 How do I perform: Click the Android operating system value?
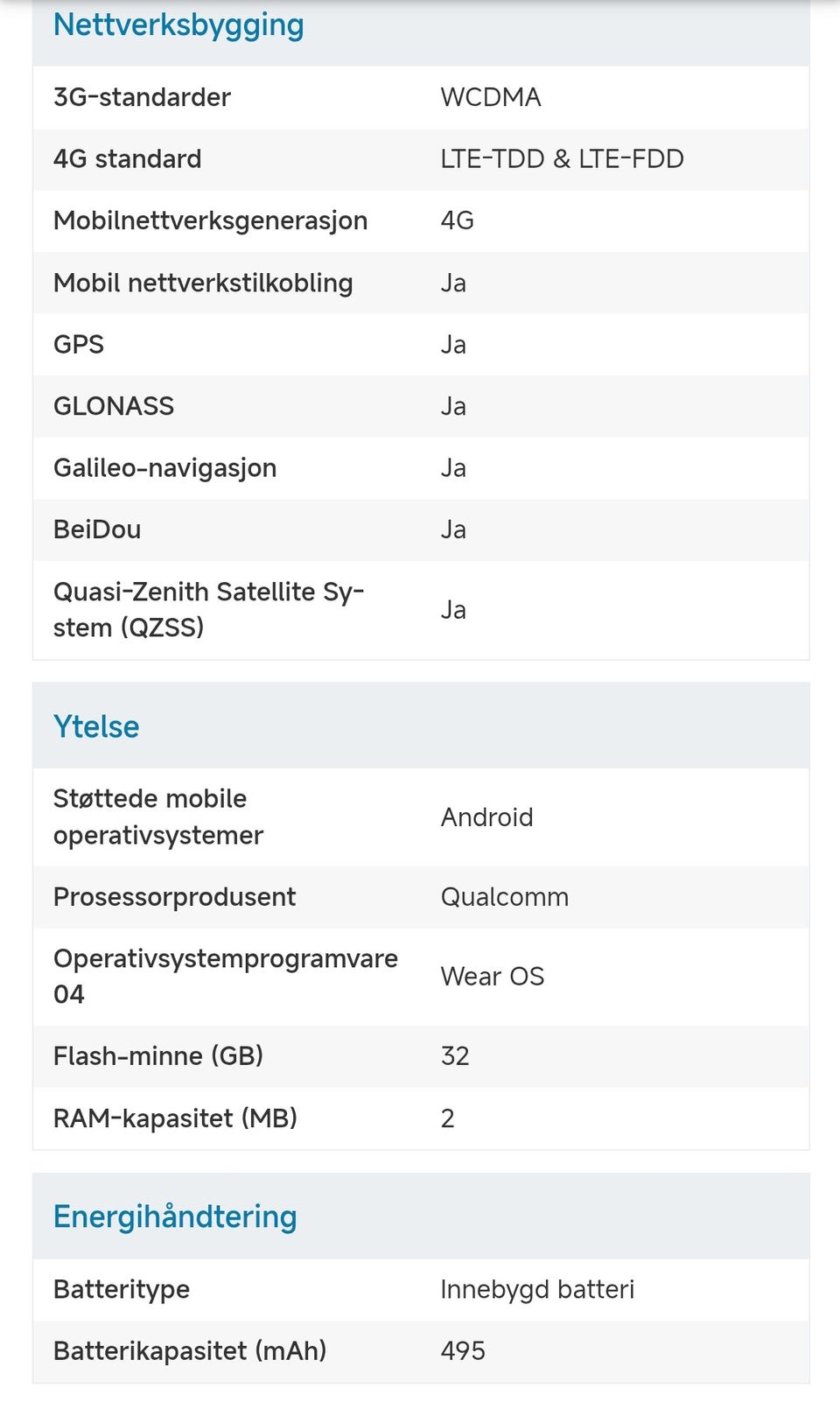486,817
